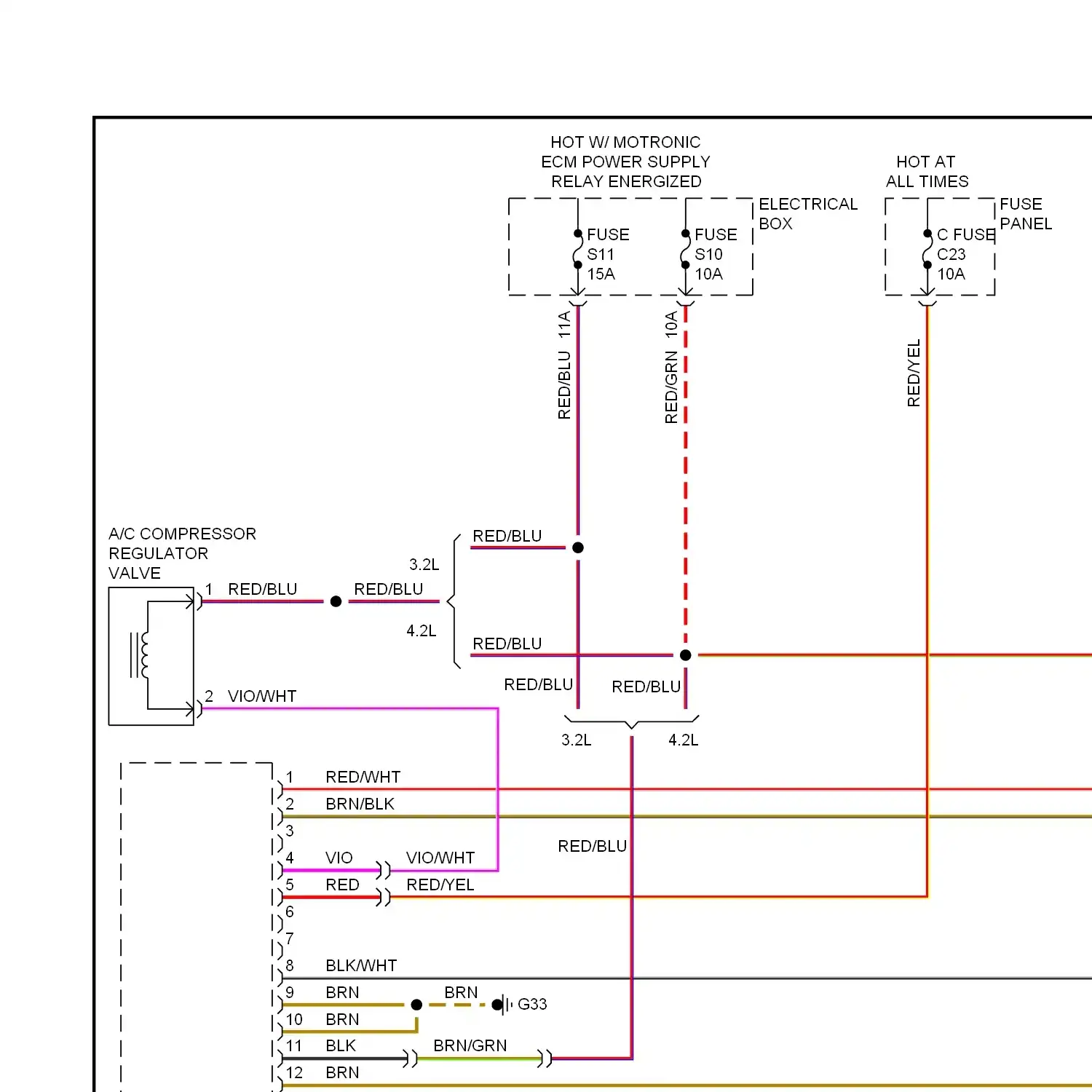The width and height of the screenshot is (1092, 1092).
Task: Click the 'RED' wire label at pin 5
Action: (x=342, y=885)
